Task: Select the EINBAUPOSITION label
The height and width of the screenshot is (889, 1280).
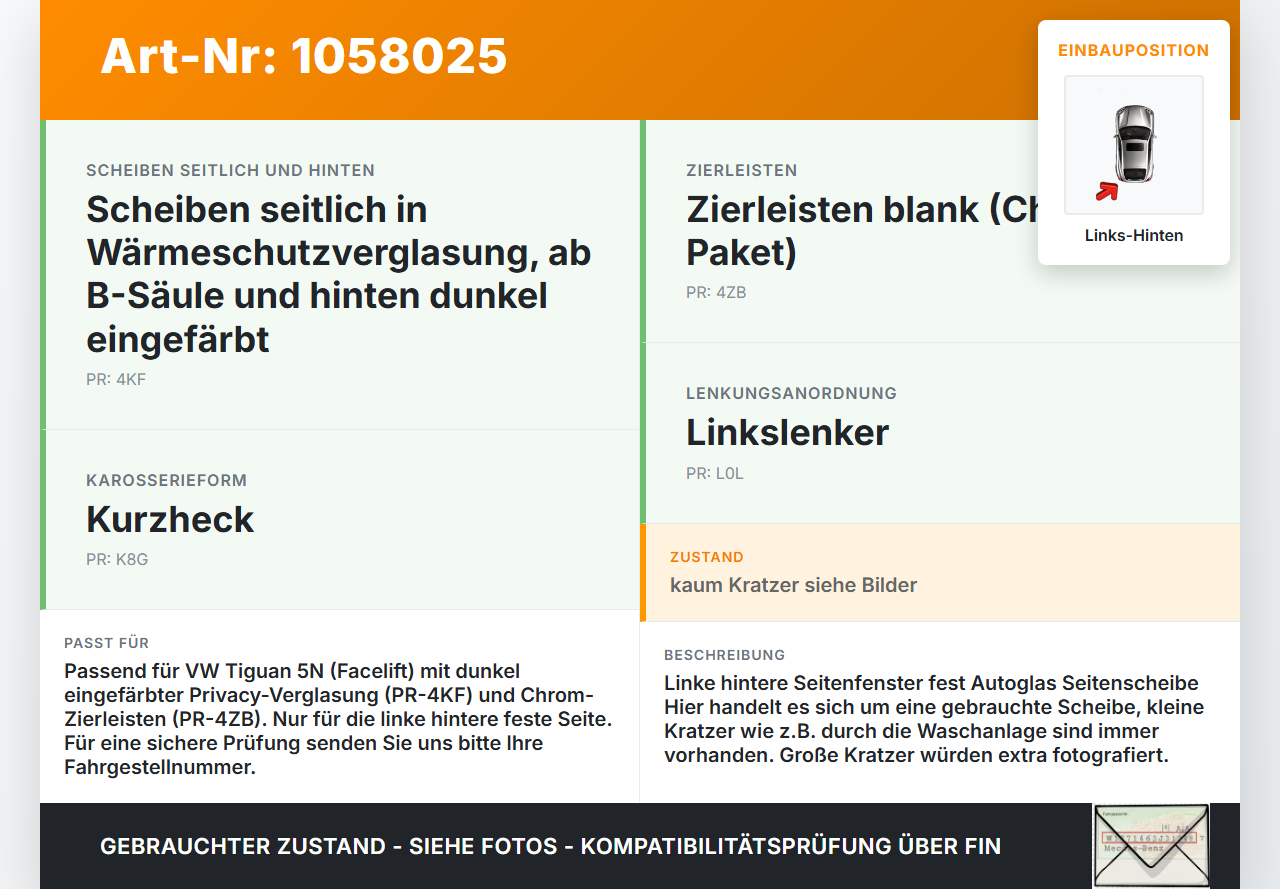Action: click(x=1133, y=50)
